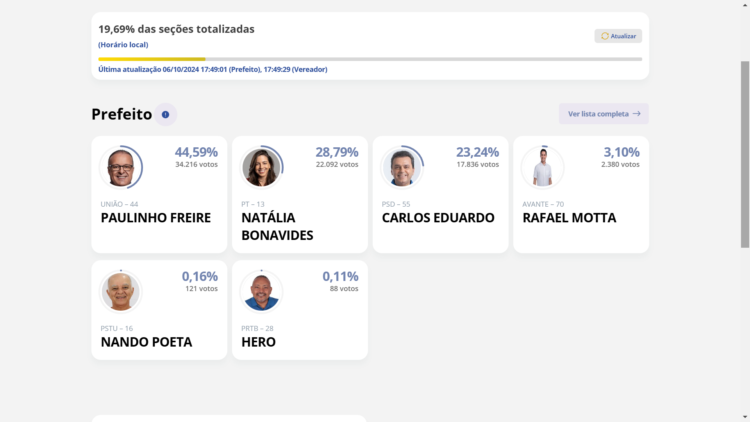Click the scrollbar up arrow

[x=744, y=5]
